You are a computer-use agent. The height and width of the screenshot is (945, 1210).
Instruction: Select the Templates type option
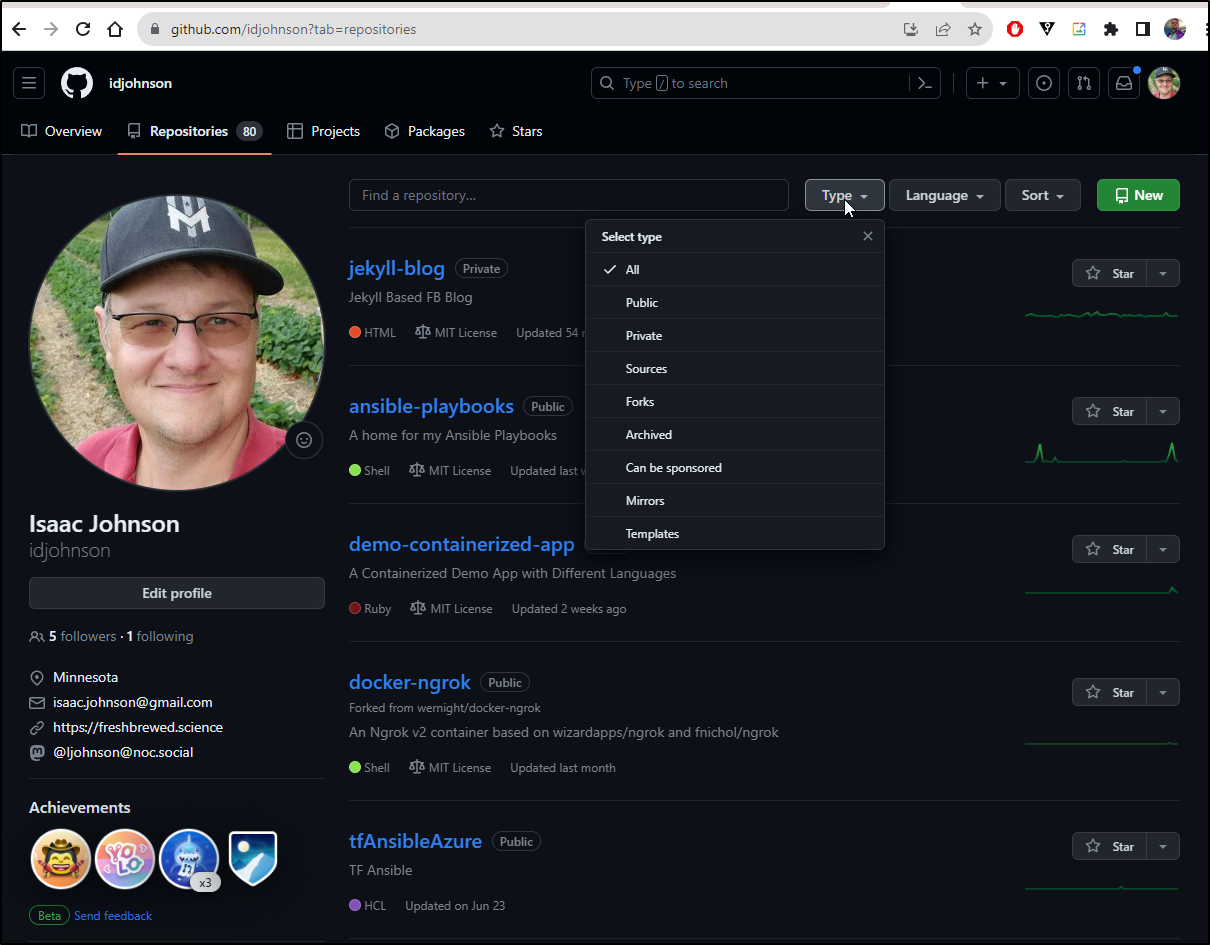tap(735, 534)
